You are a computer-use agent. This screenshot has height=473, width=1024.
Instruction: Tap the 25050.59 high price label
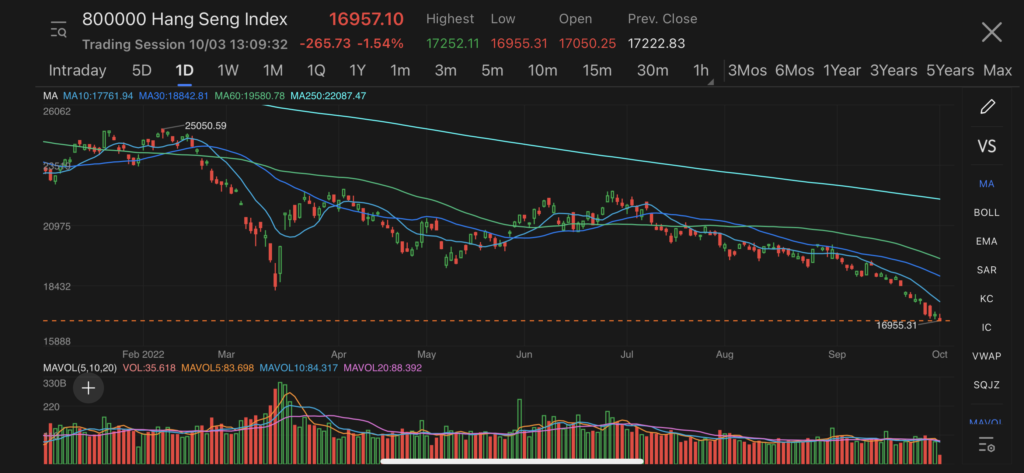pos(206,125)
